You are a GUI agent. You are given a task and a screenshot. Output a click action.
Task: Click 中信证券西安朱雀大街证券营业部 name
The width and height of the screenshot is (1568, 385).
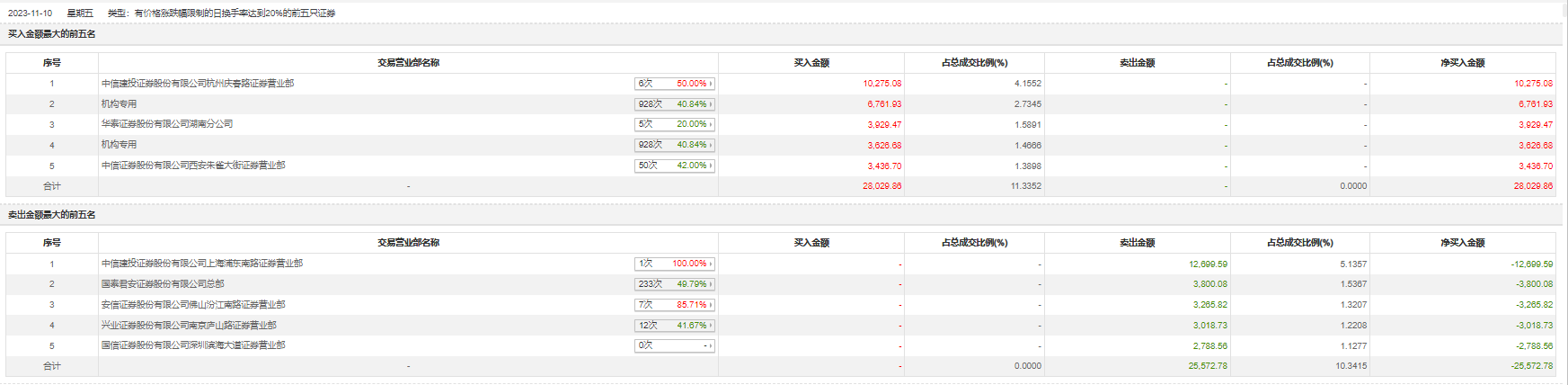click(192, 166)
